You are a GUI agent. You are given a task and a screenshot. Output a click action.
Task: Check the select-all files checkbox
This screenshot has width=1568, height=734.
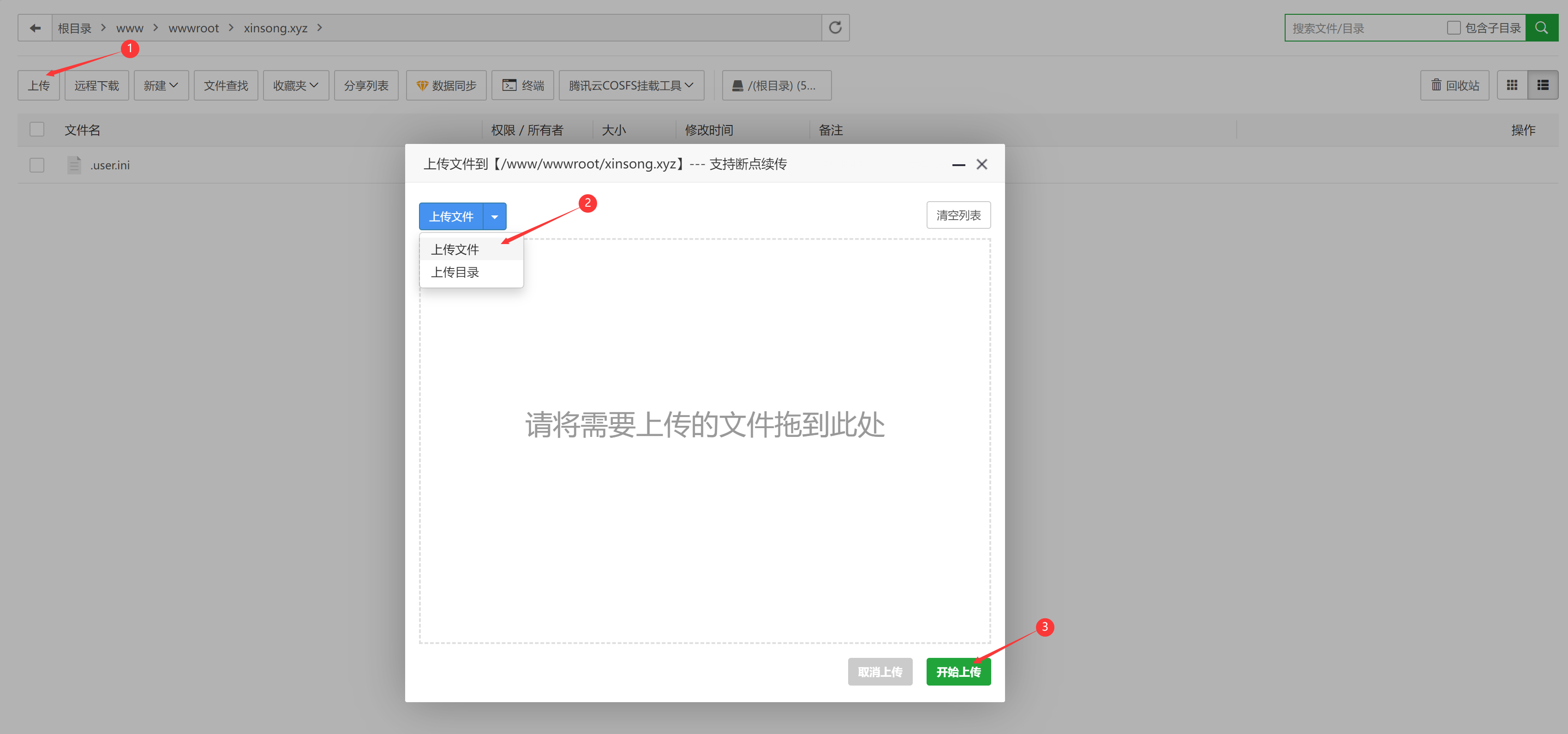pyautogui.click(x=37, y=130)
